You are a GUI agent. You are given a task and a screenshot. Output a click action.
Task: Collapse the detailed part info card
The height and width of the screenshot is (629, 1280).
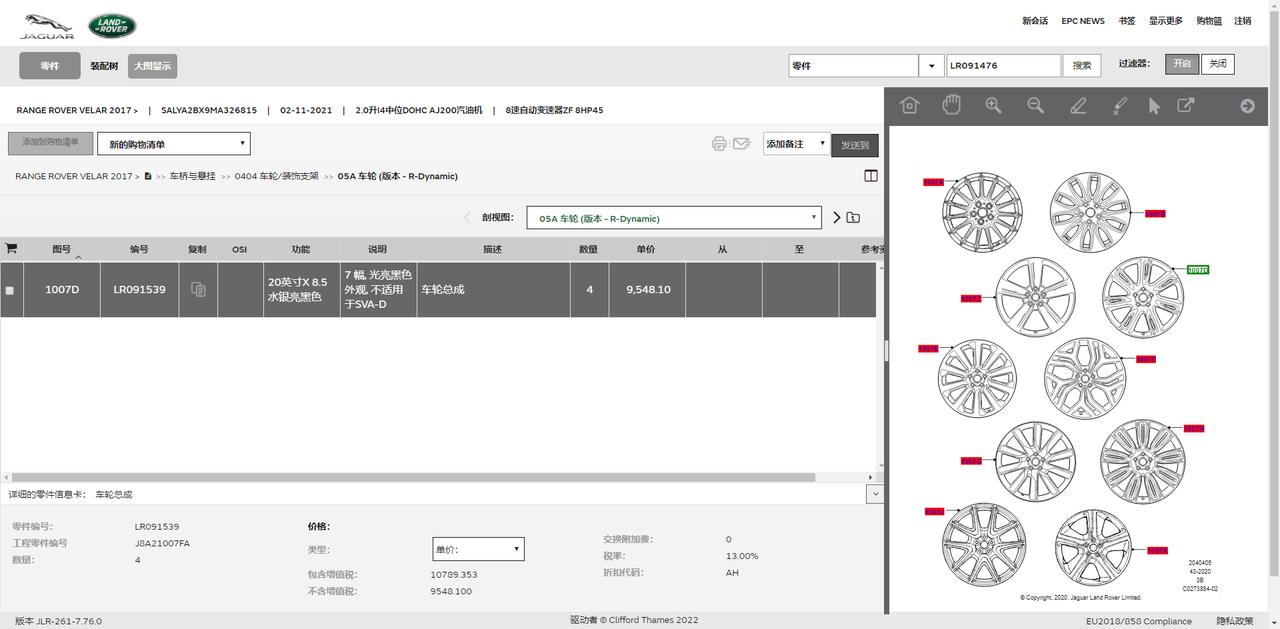click(x=875, y=494)
